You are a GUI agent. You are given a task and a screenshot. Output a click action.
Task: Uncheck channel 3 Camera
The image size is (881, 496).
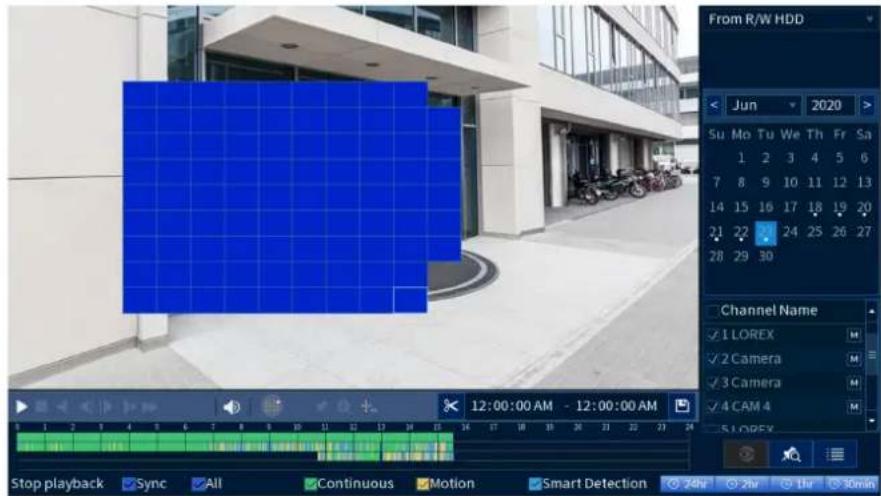(713, 383)
